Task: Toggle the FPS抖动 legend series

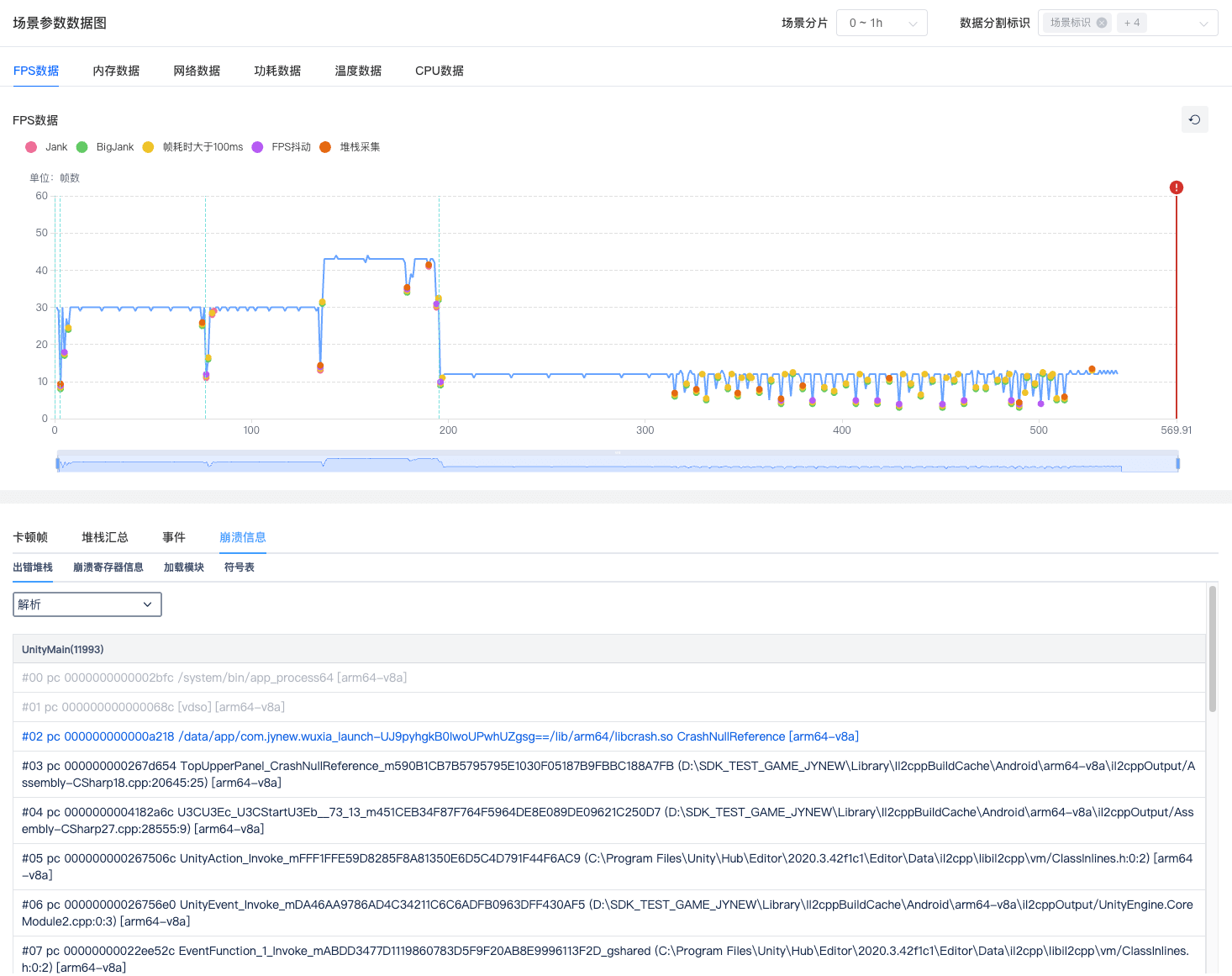Action: click(x=282, y=147)
